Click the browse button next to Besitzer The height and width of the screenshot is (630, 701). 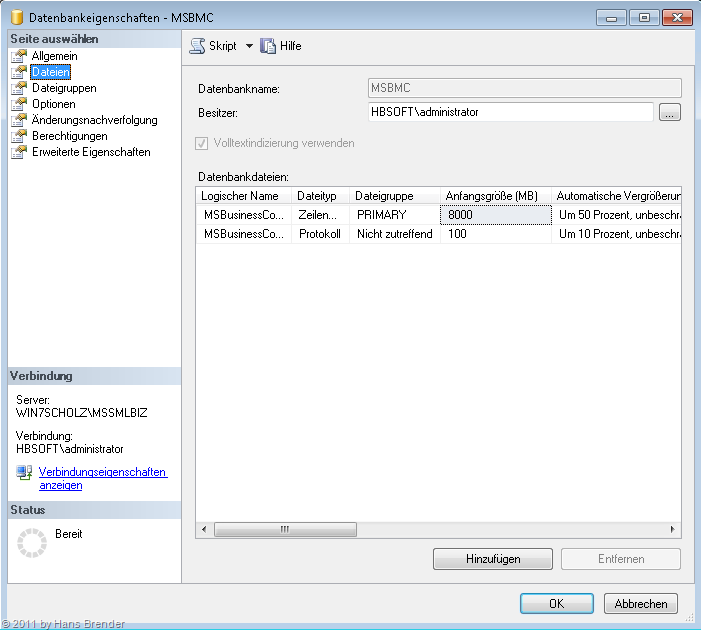point(670,113)
